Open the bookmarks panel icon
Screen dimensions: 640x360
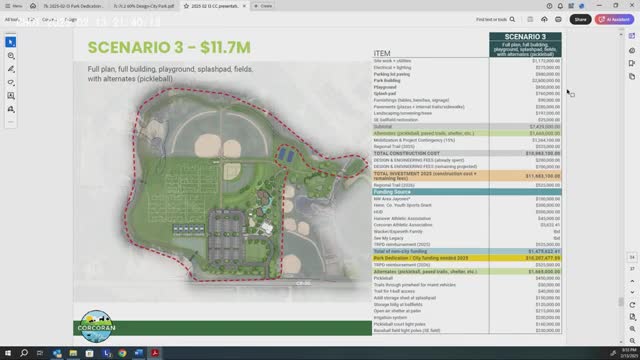(x=632, y=63)
